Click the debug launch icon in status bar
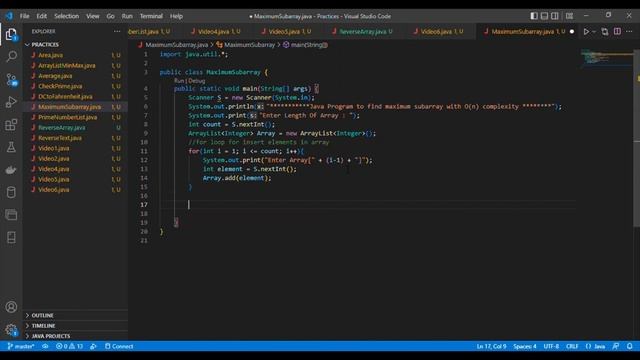 coord(93,346)
